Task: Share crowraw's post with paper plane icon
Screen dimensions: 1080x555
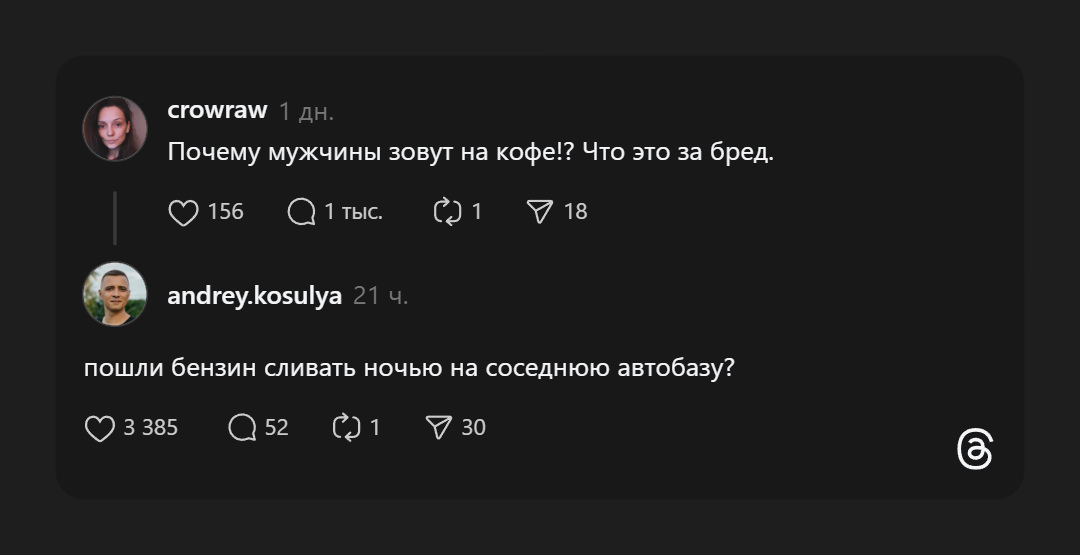Action: click(x=540, y=212)
